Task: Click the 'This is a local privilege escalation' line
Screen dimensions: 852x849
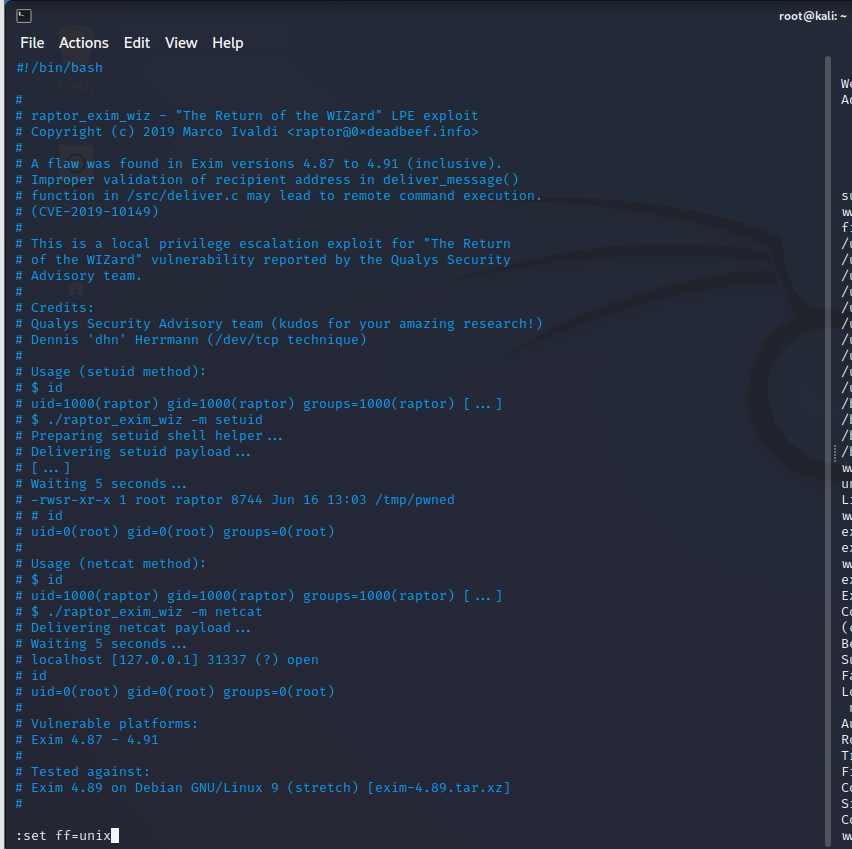Action: (263, 244)
